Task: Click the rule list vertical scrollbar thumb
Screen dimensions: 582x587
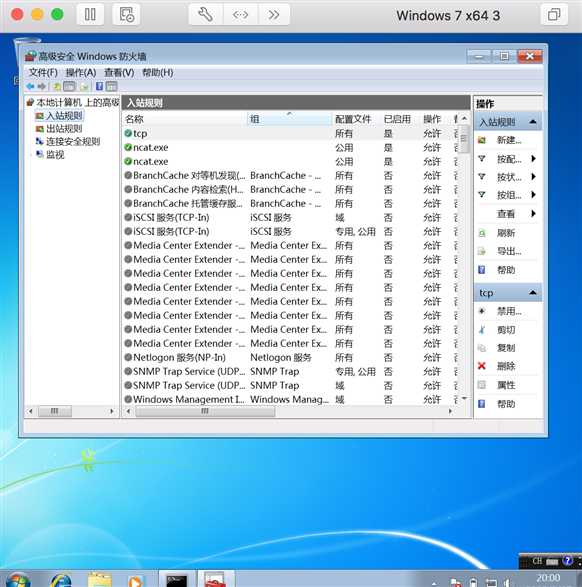Action: (x=464, y=139)
